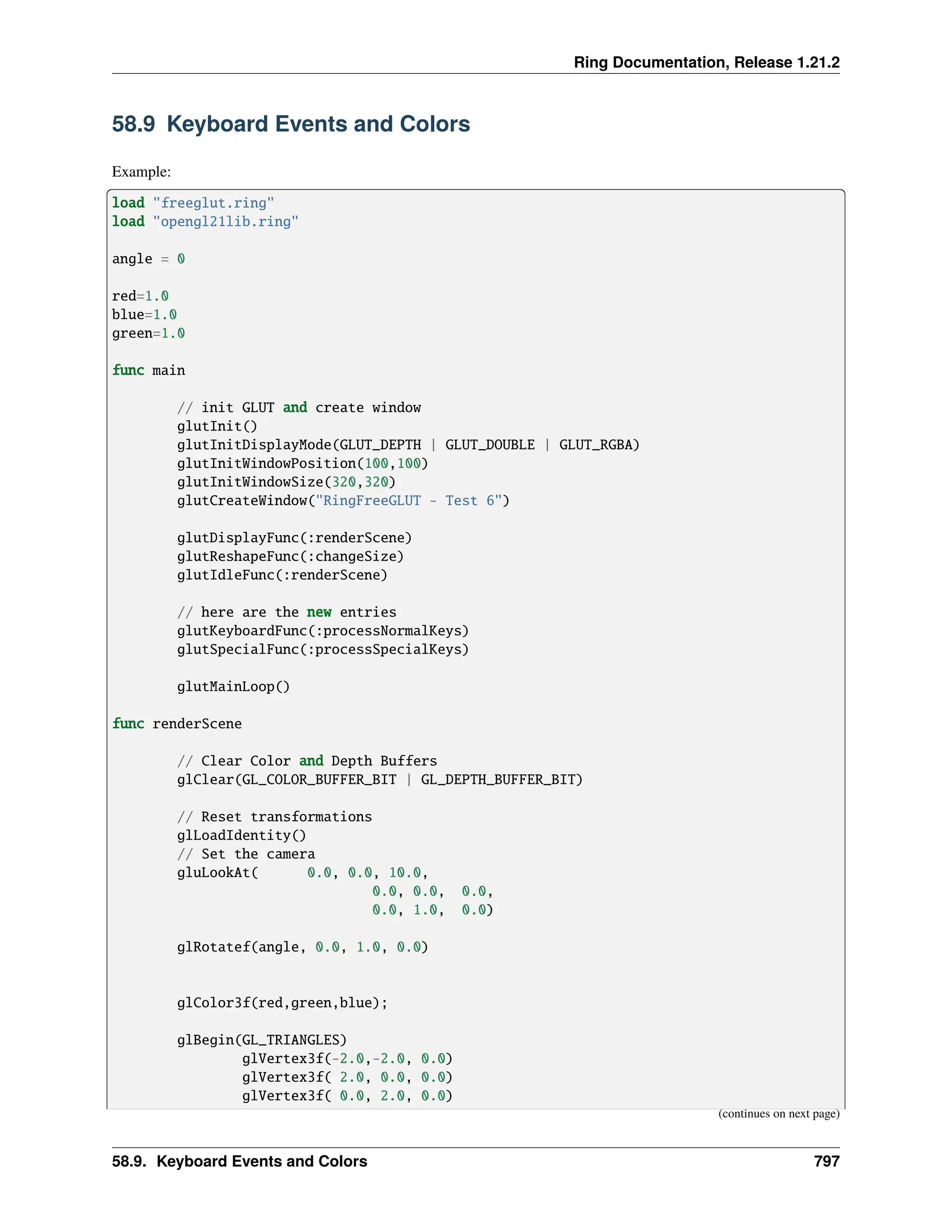This screenshot has height=1232, width=952.
Task: Click page number 797 in footer
Action: point(826,1161)
